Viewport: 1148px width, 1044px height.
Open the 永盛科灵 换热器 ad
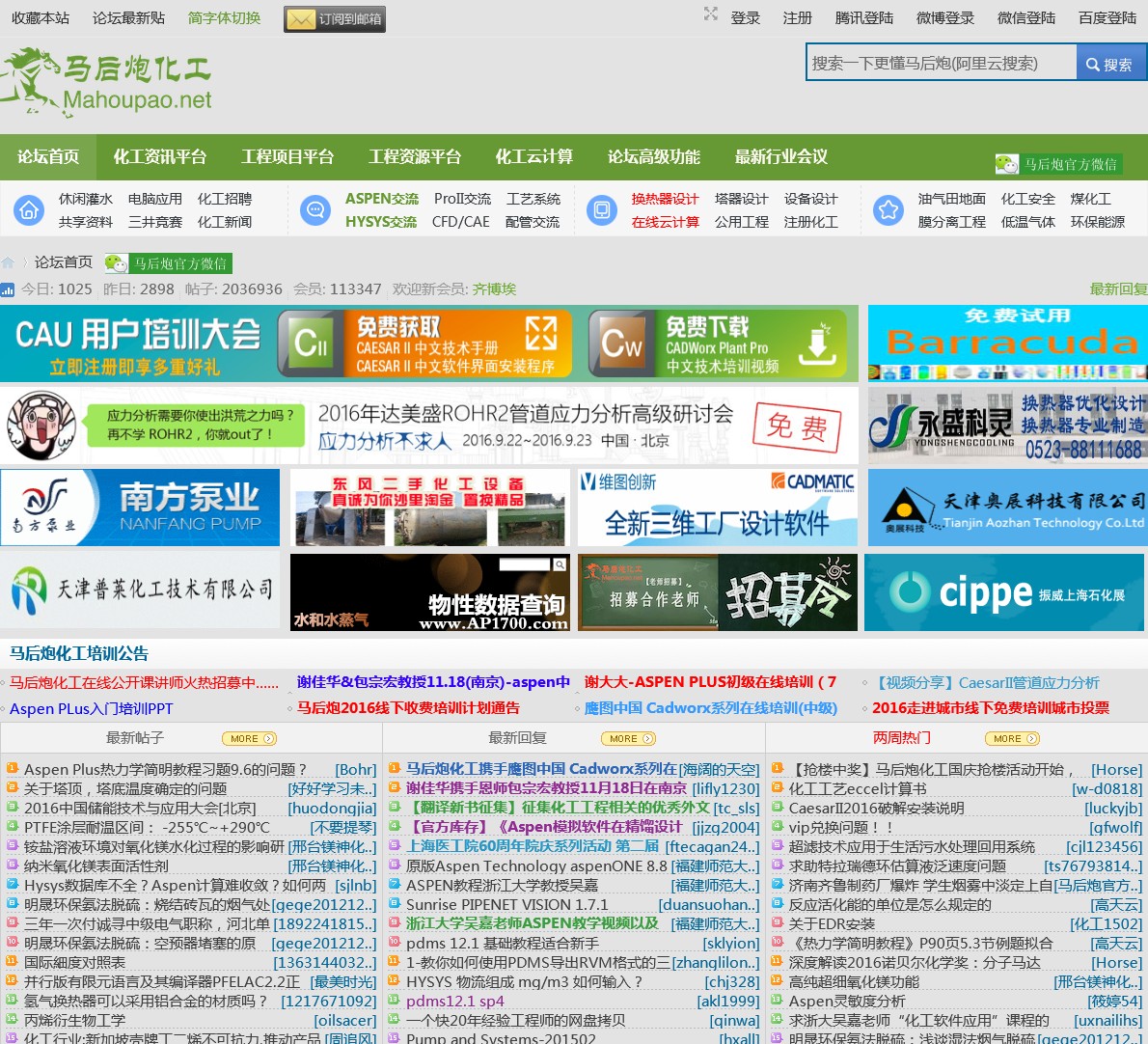tap(1008, 426)
